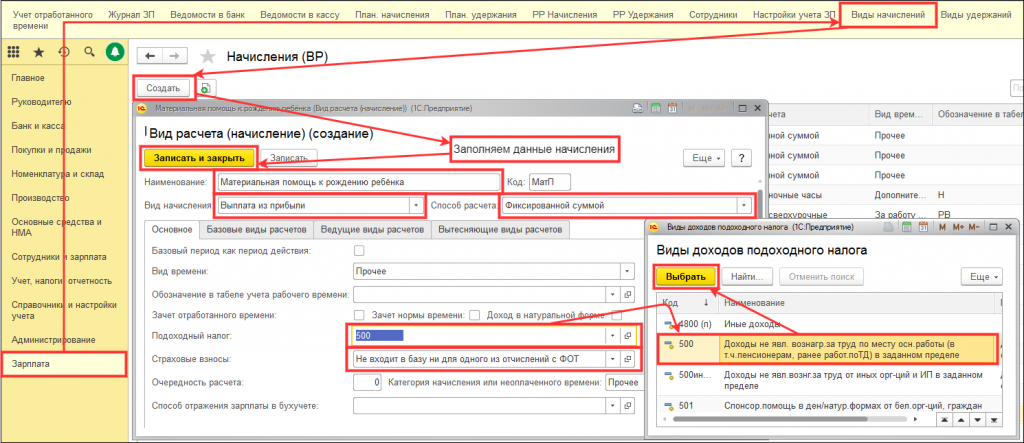Screen dimensions: 1024x443
Task: Open the green notifications bell
Action: tap(115, 52)
